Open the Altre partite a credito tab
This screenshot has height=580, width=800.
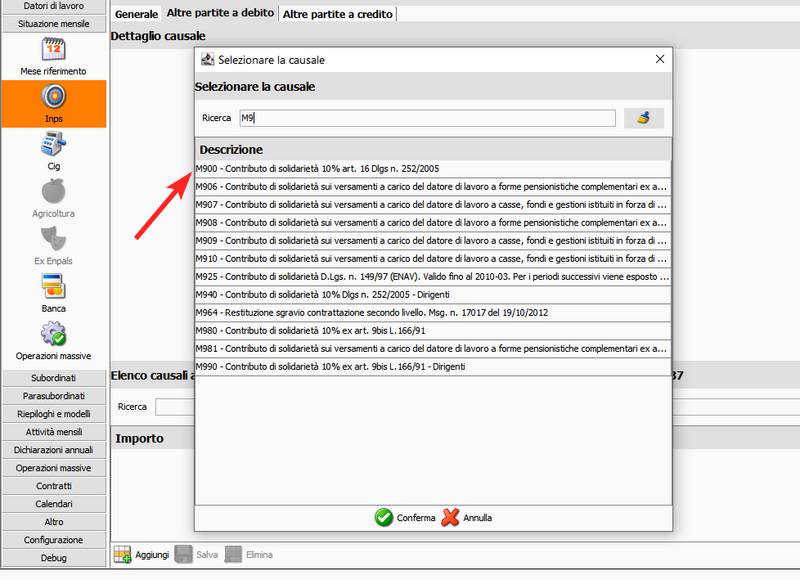(x=338, y=14)
